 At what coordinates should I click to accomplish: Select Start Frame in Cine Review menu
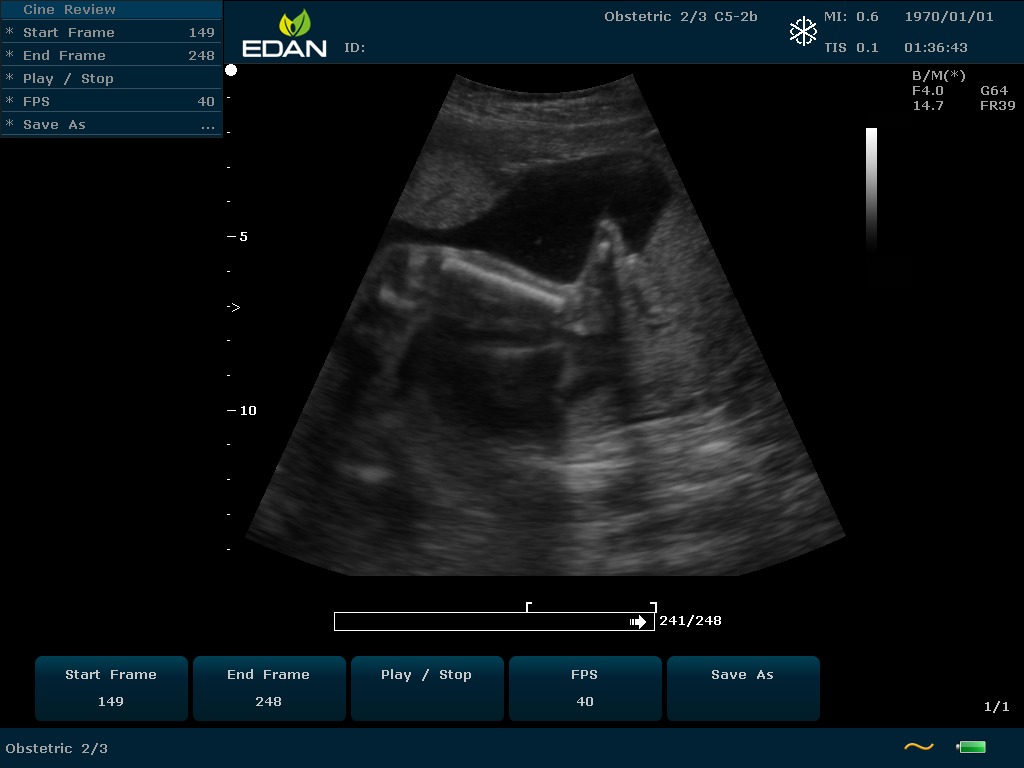click(110, 32)
